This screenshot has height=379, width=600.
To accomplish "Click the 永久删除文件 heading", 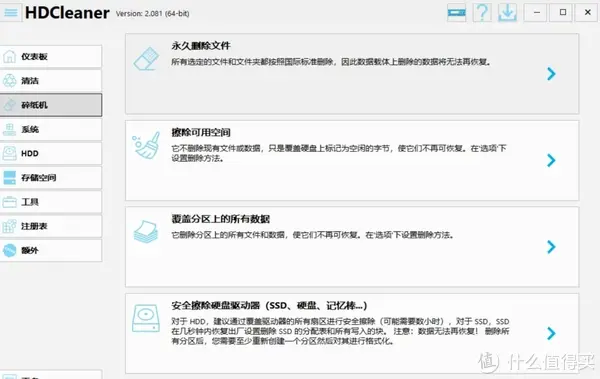I will 201,46.
